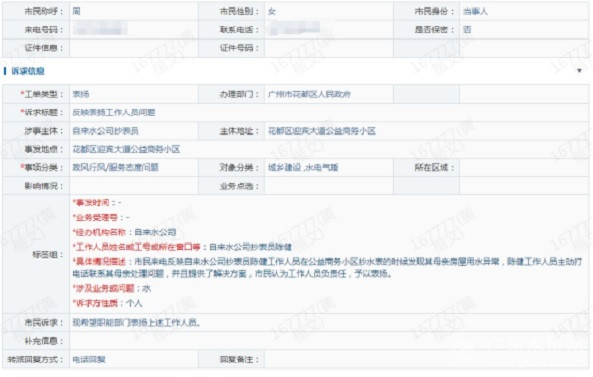593x377 pixels.
Task: Select 事项分类 value 政风行风/服务态度问题
Action: point(115,167)
